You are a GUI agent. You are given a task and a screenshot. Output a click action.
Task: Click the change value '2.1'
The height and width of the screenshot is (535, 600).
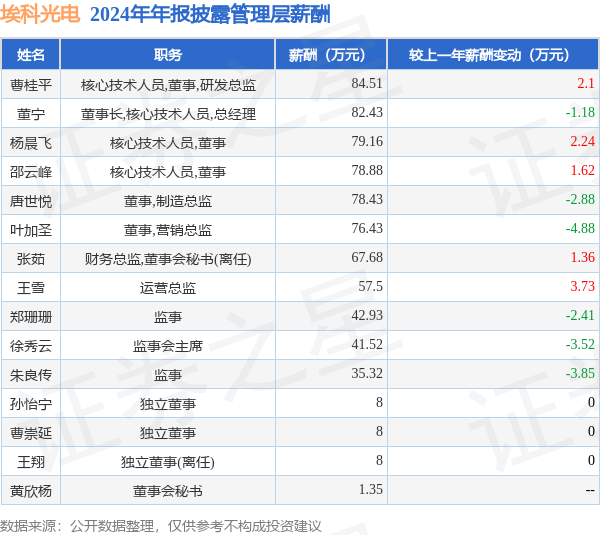(x=586, y=83)
